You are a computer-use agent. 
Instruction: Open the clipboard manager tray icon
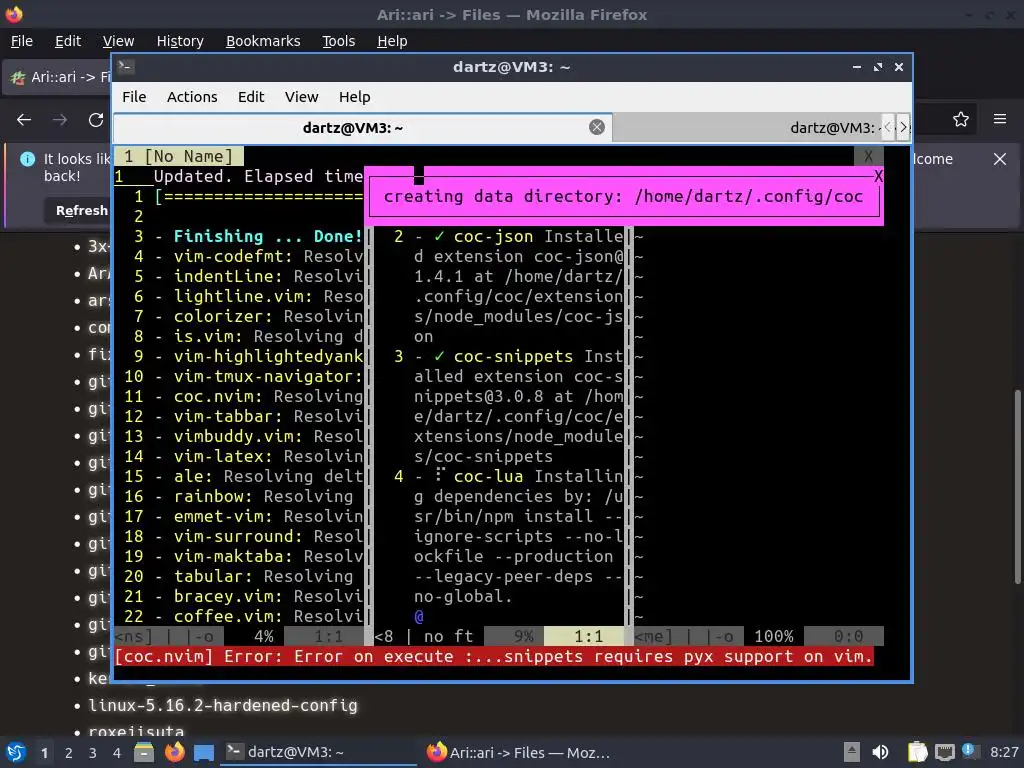tap(918, 752)
